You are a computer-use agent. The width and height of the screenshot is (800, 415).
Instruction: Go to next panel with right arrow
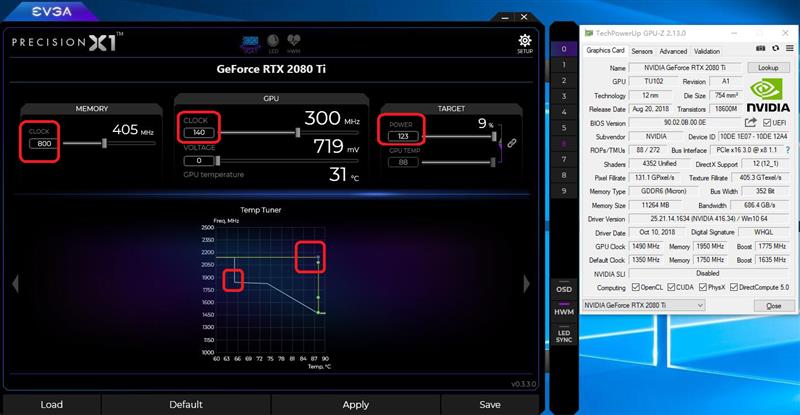pos(526,283)
